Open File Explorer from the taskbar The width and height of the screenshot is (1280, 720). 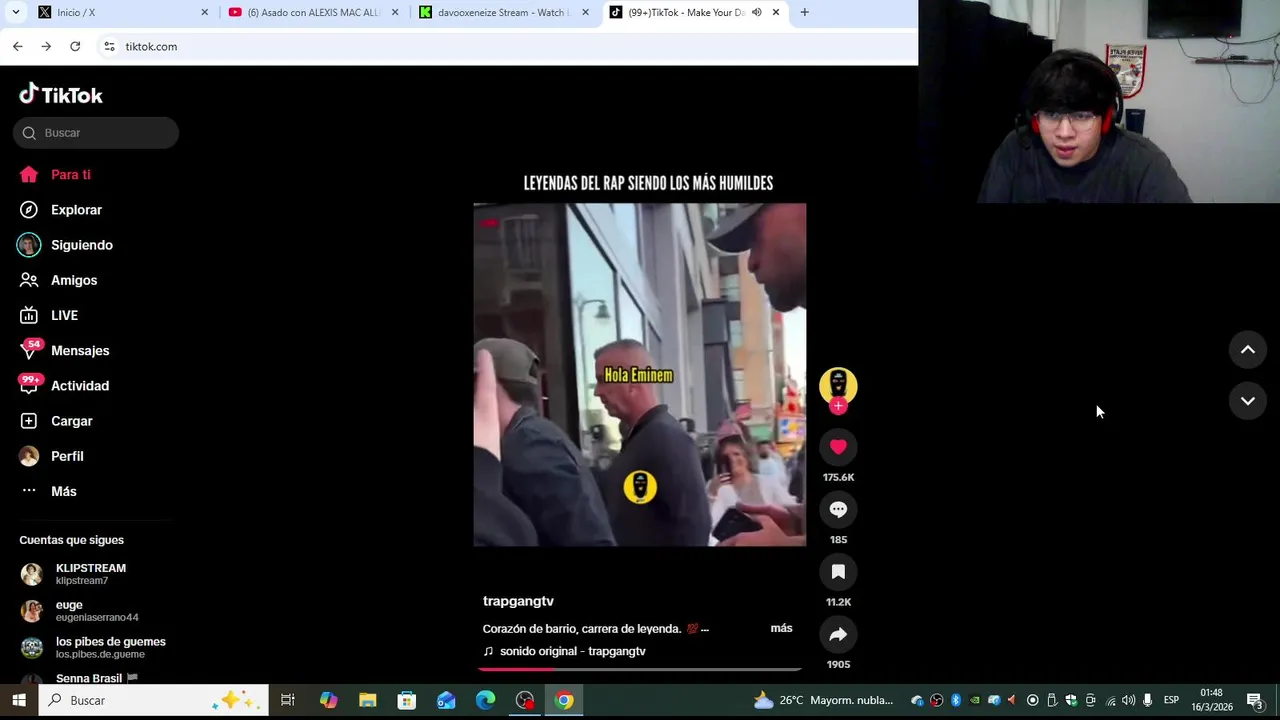[367, 700]
